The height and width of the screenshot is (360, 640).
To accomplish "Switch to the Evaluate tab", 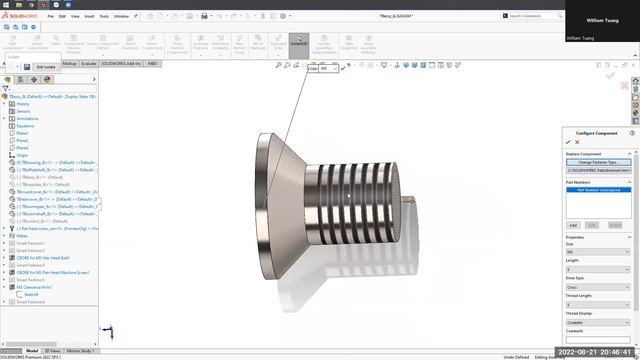I will [89, 64].
